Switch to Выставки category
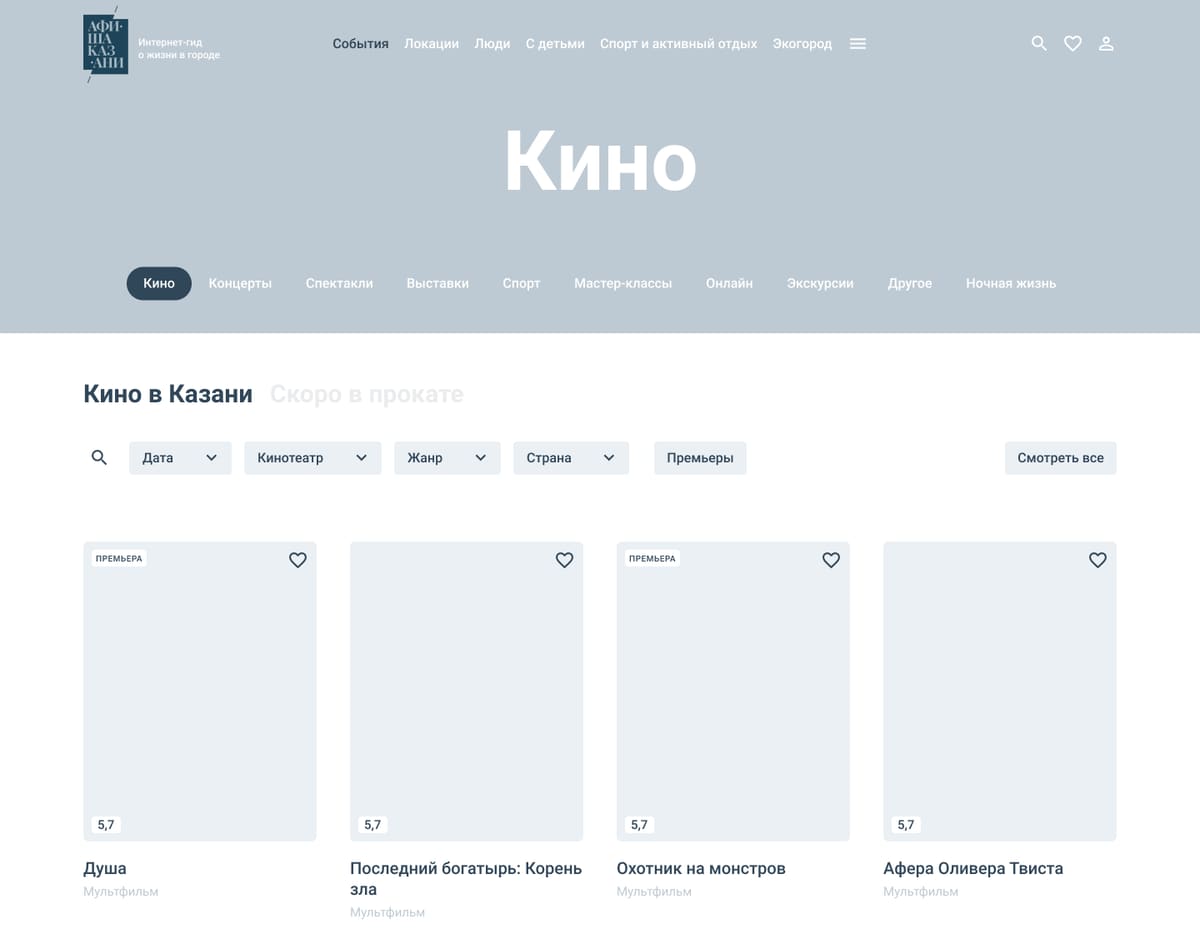This screenshot has height=933, width=1200. (x=438, y=283)
